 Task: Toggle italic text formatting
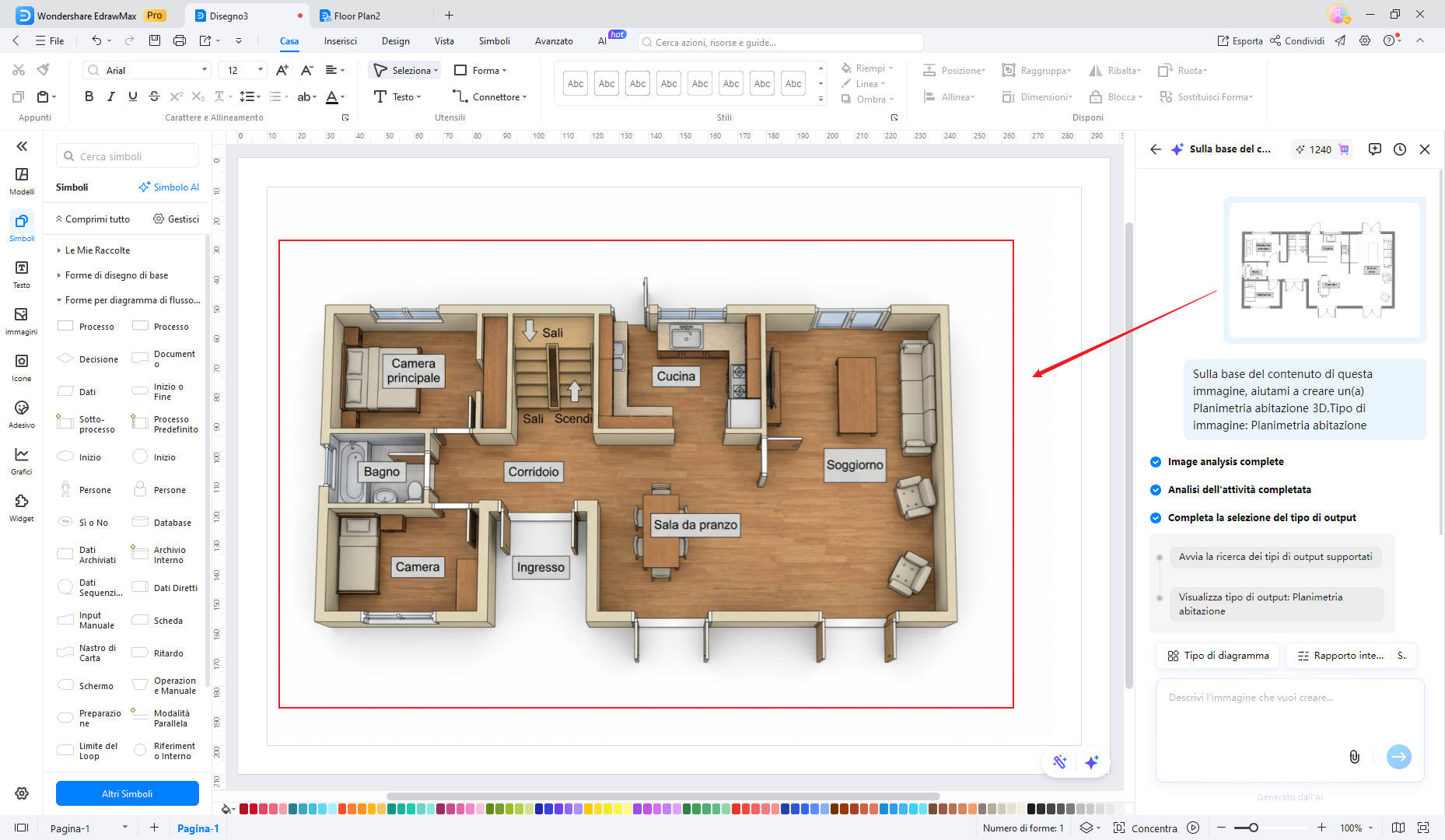click(110, 96)
